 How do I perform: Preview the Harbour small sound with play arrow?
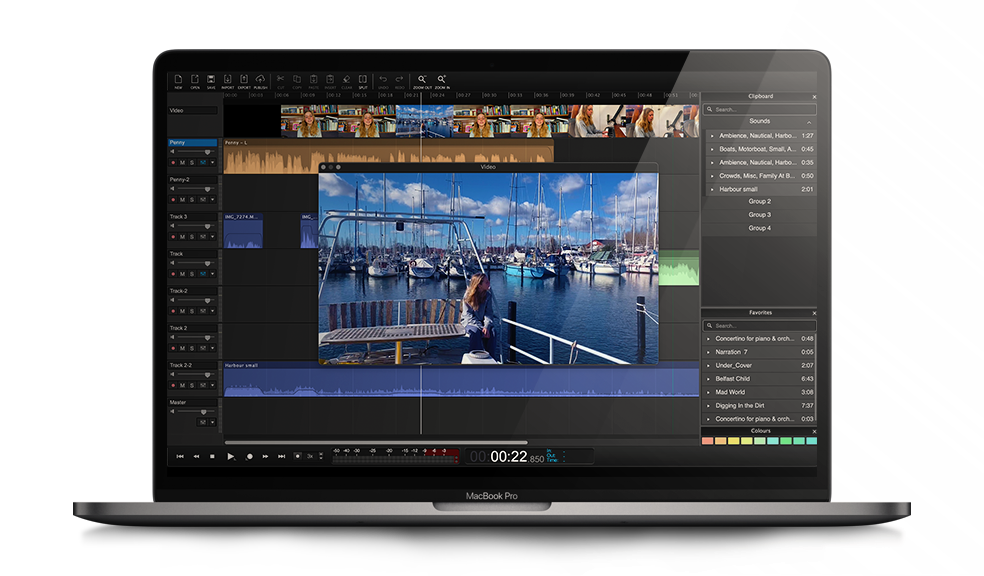pos(712,189)
